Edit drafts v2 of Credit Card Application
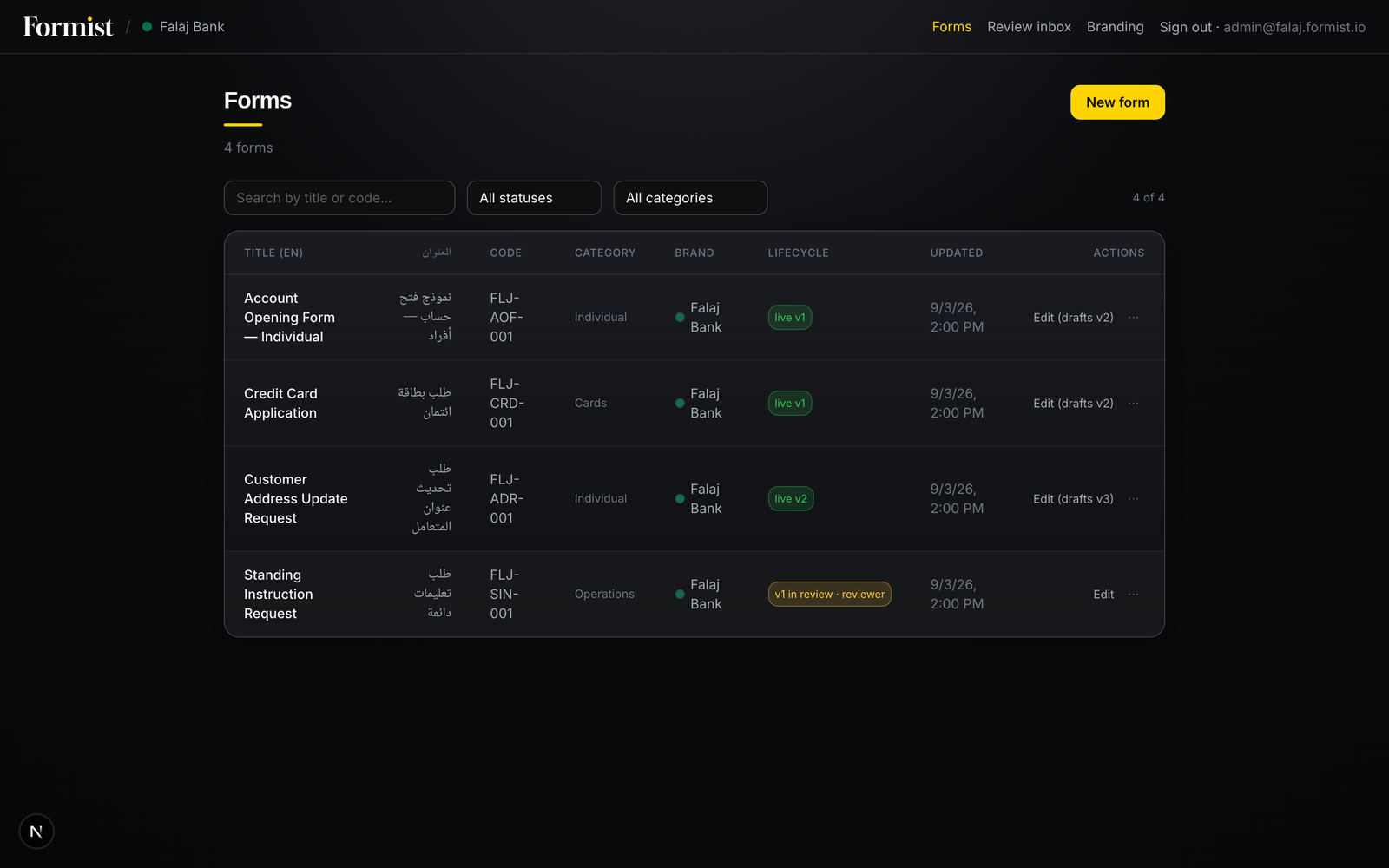Image resolution: width=1389 pixels, height=868 pixels. [1073, 404]
